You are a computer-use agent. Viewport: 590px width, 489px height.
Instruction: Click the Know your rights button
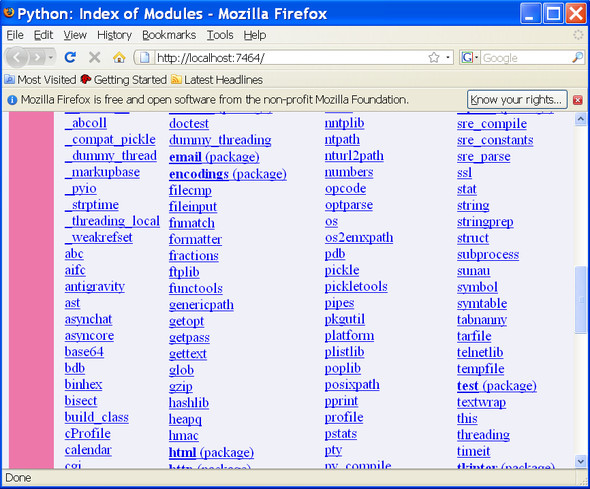[x=517, y=100]
